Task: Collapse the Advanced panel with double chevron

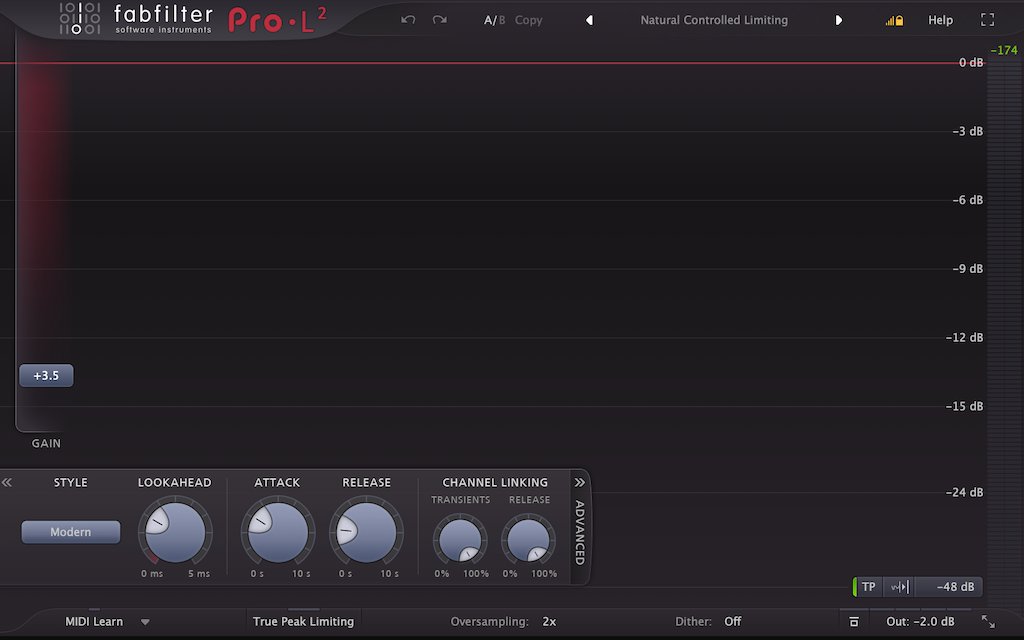Action: click(579, 482)
